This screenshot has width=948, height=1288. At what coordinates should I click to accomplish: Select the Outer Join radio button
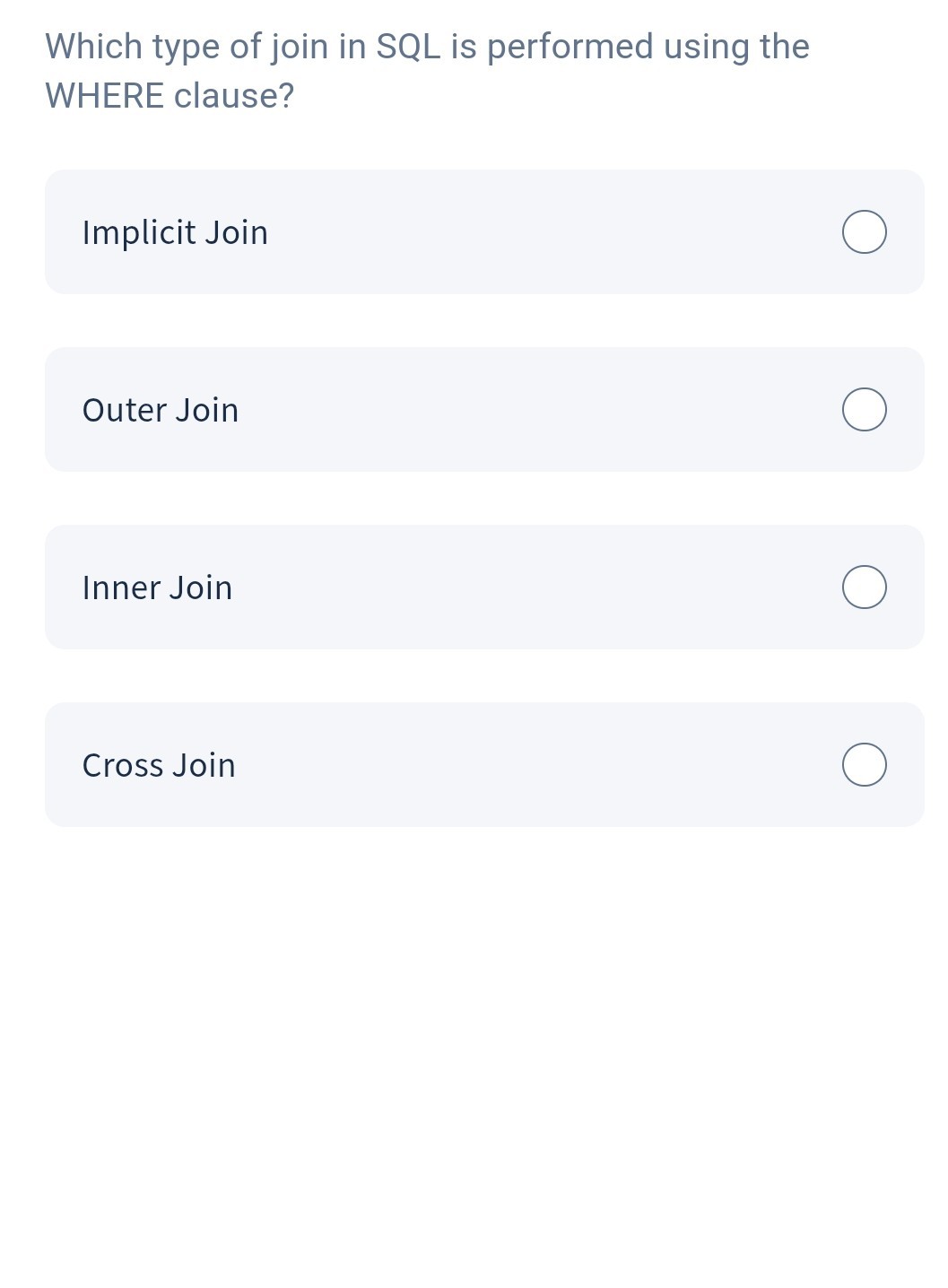(865, 410)
